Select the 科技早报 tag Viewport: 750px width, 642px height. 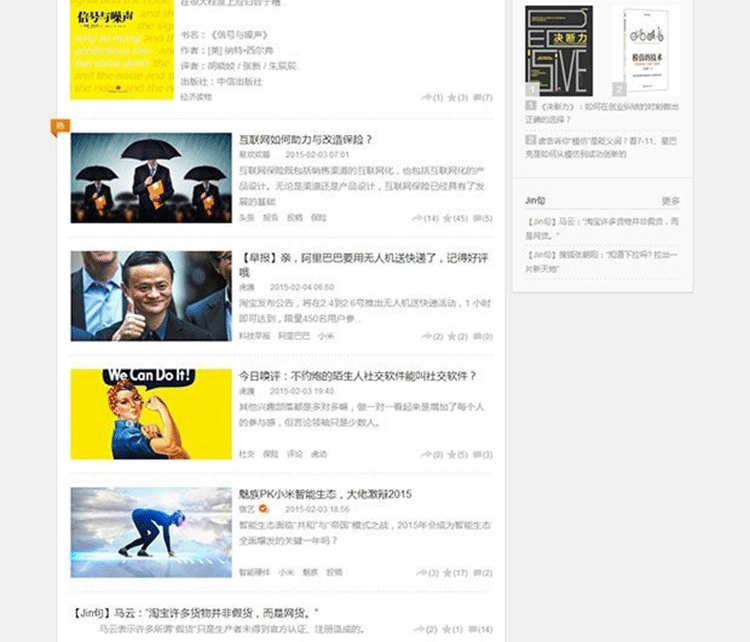coord(254,336)
